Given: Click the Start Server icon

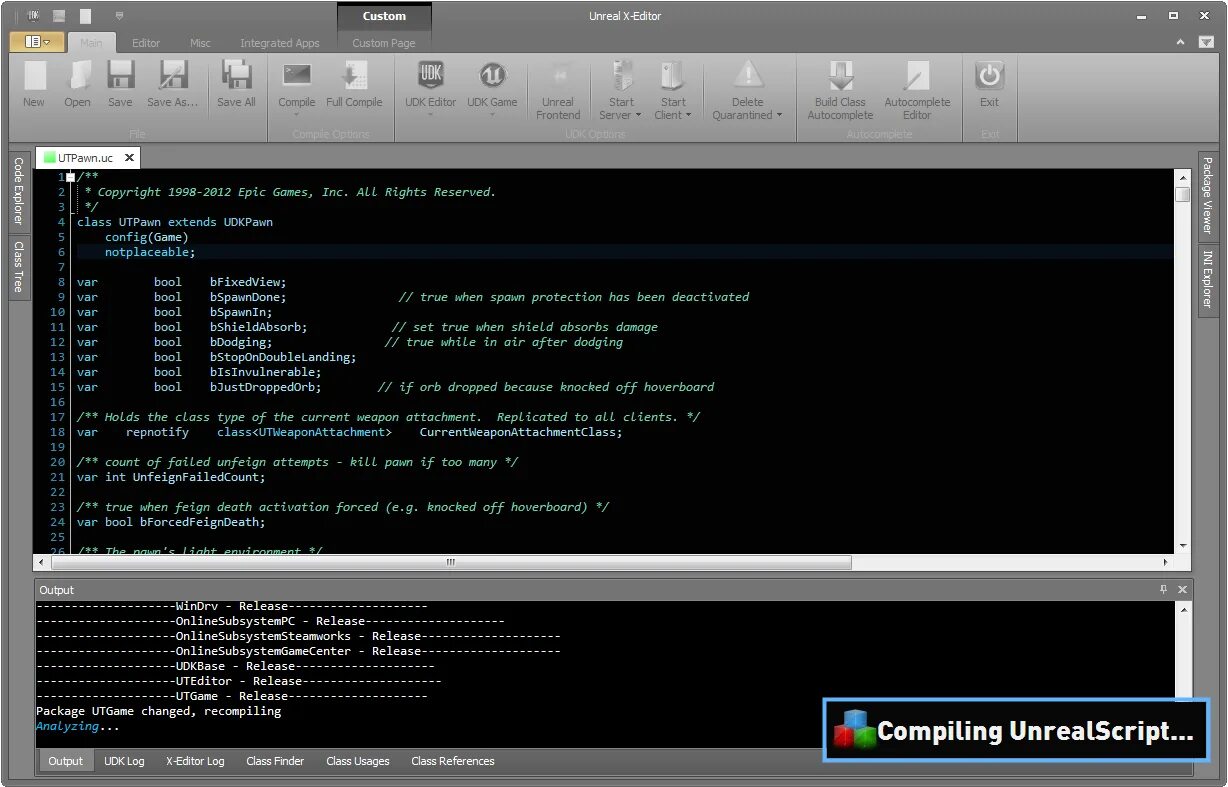Looking at the screenshot, I should coord(622,77).
